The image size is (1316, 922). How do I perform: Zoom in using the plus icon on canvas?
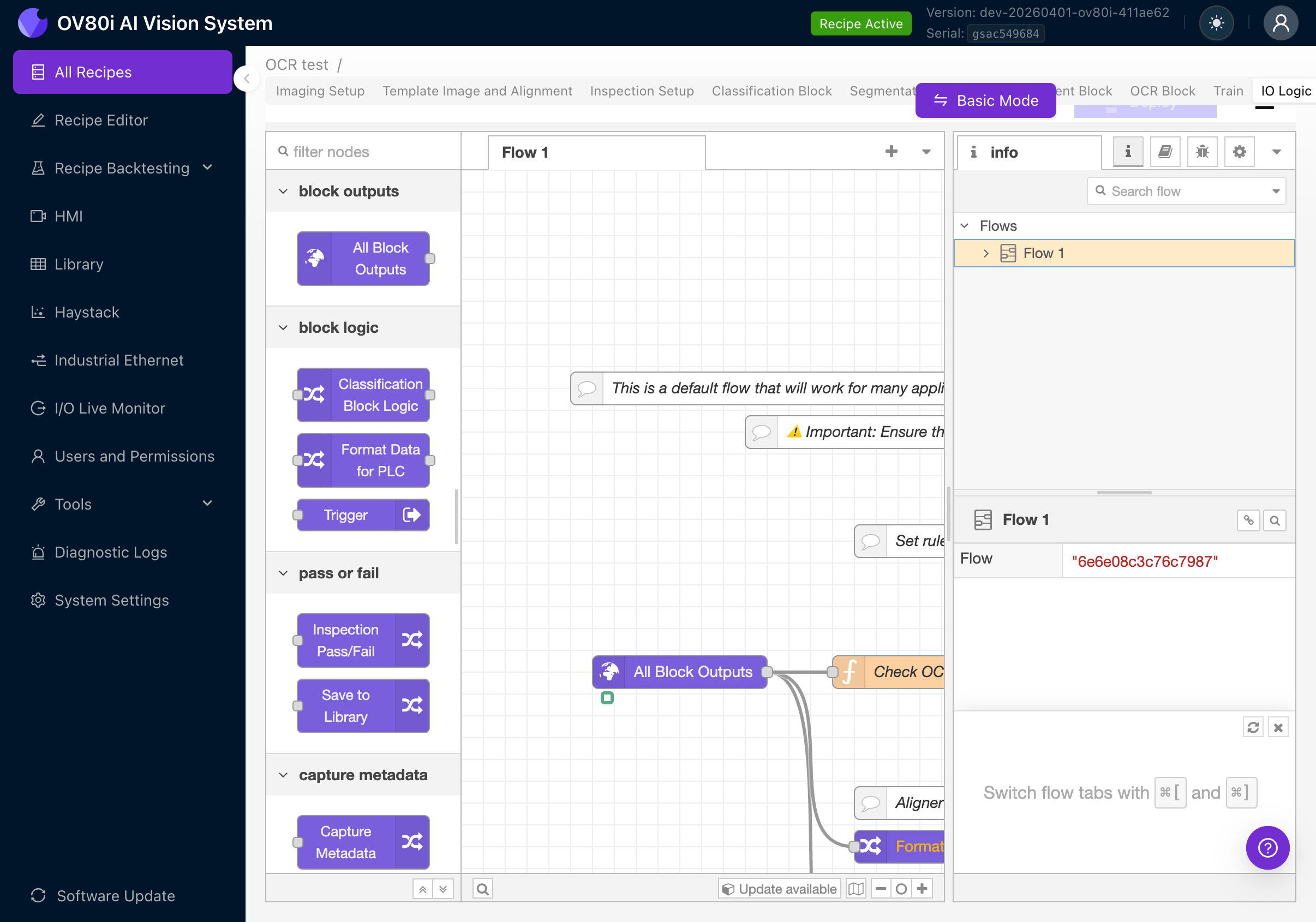pyautogui.click(x=922, y=888)
